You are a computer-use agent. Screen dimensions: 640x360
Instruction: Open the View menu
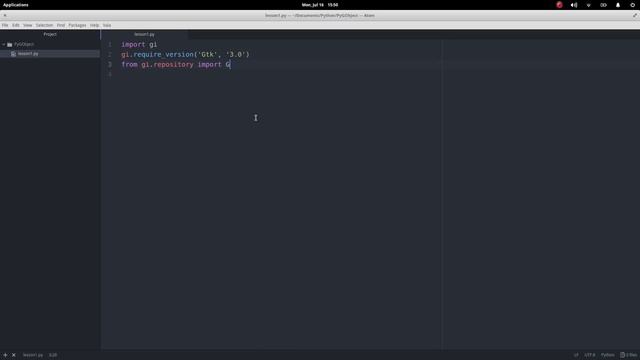pos(27,25)
